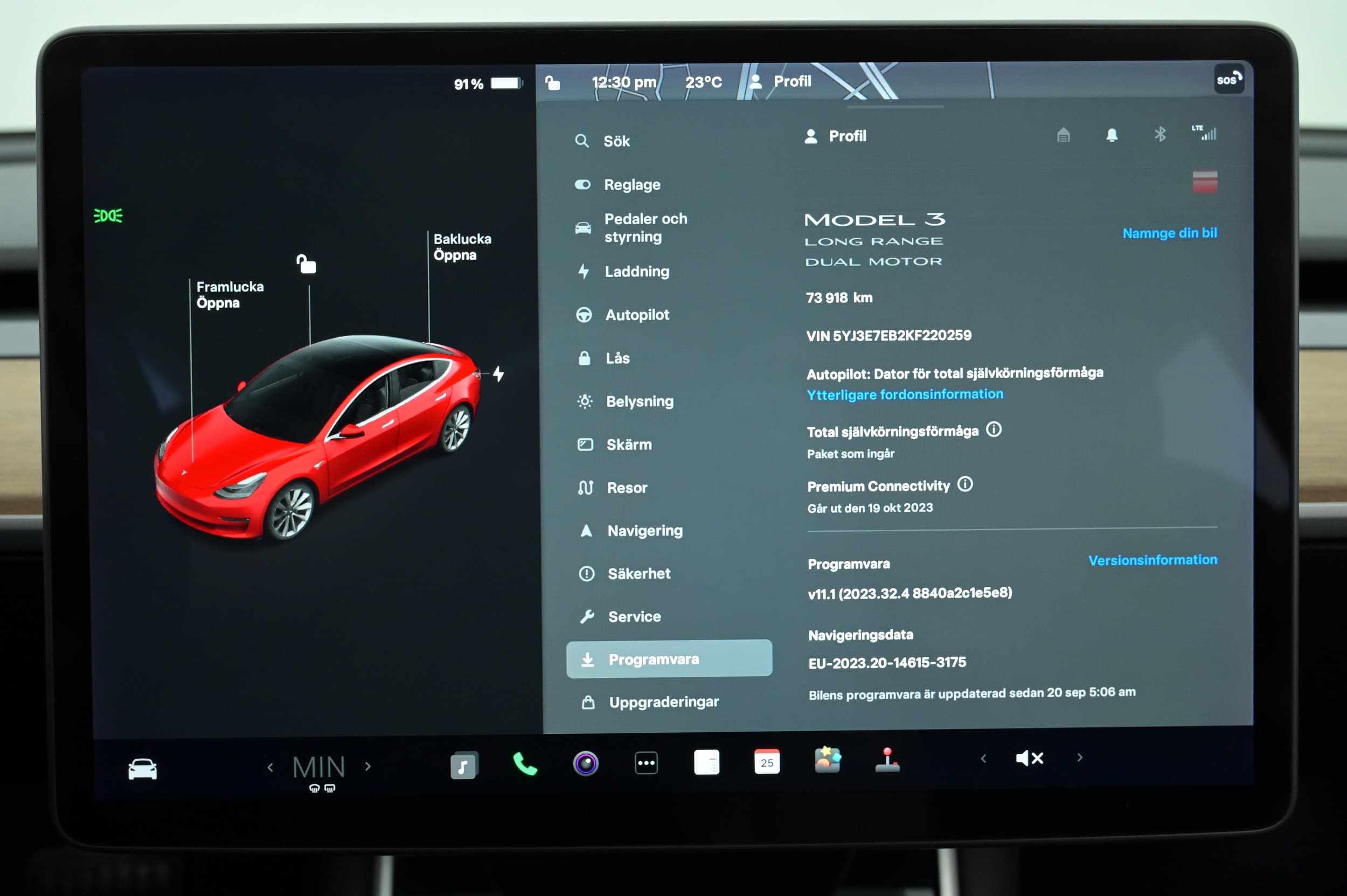Decrease temperature with left chevron

(x=270, y=767)
